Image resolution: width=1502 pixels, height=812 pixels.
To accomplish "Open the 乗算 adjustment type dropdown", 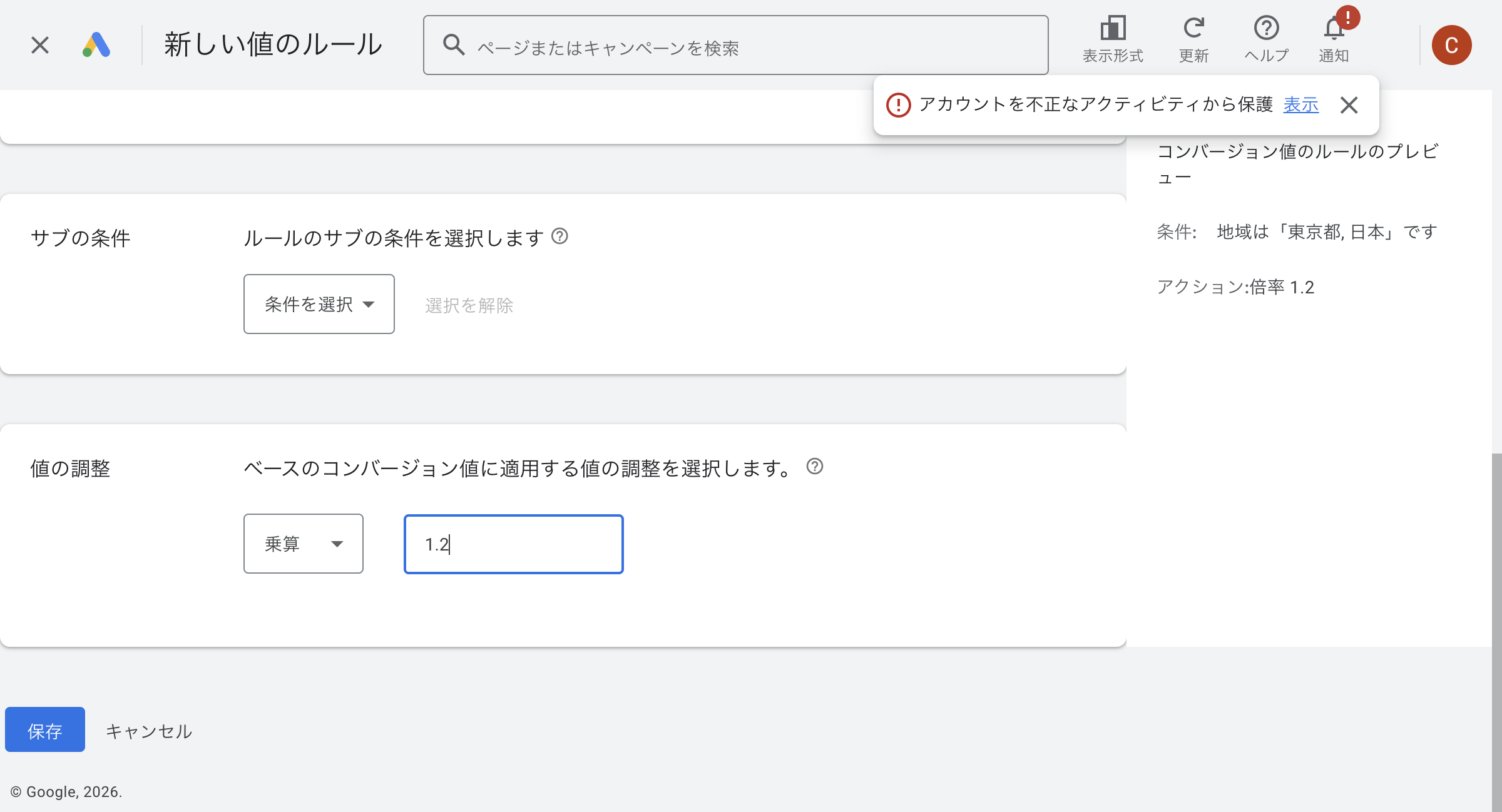I will (x=304, y=544).
